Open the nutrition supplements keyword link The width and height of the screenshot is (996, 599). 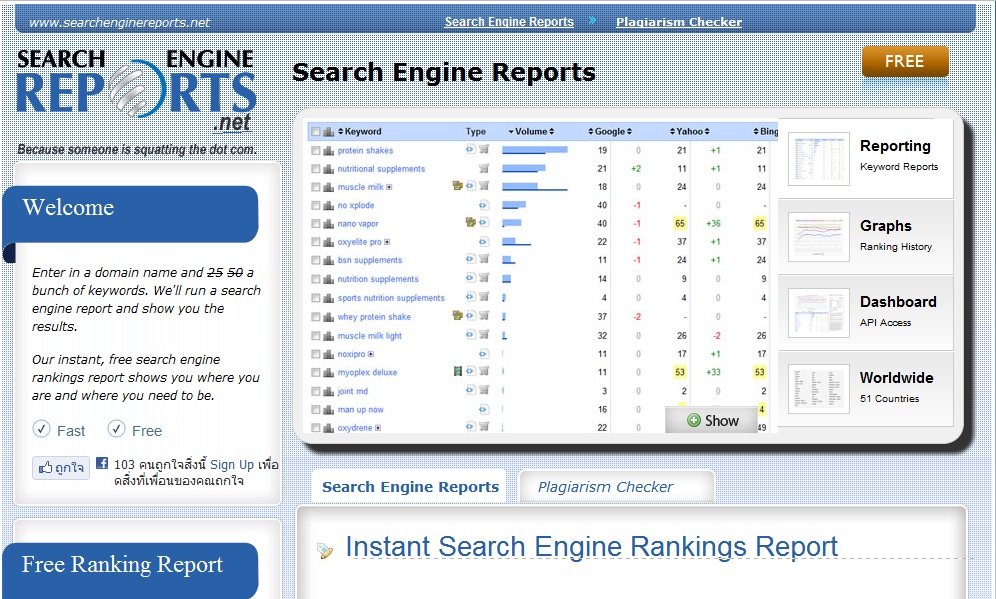click(x=378, y=279)
